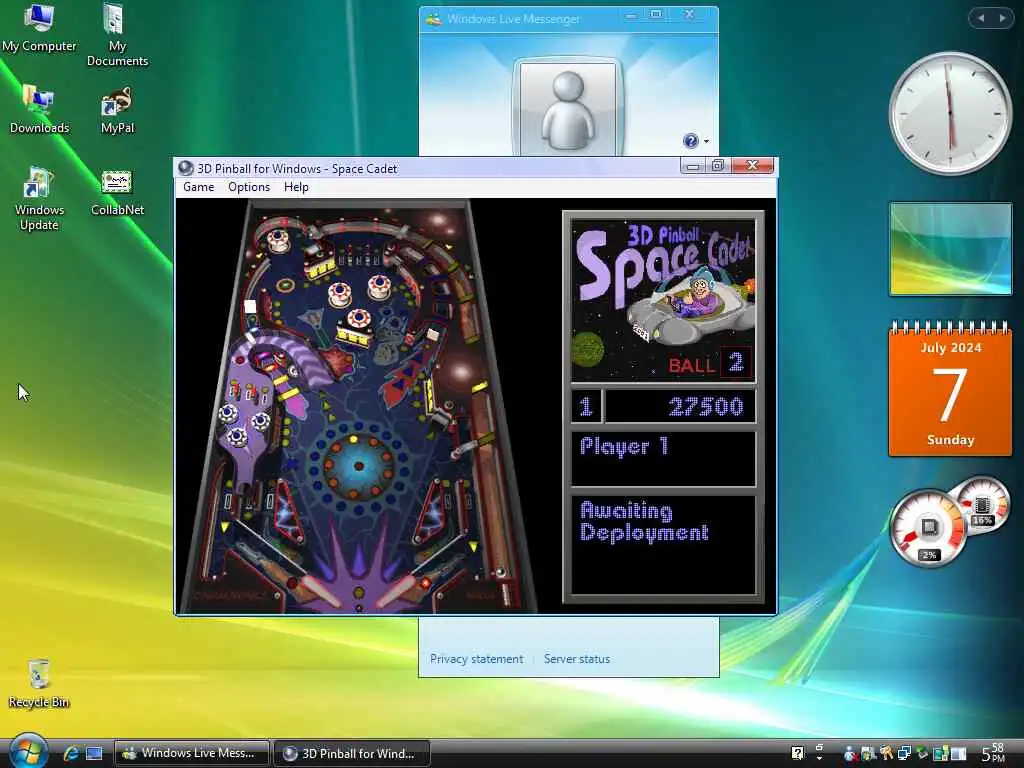Click the Space Cadet logo artwork
1024x768 pixels.
point(664,300)
